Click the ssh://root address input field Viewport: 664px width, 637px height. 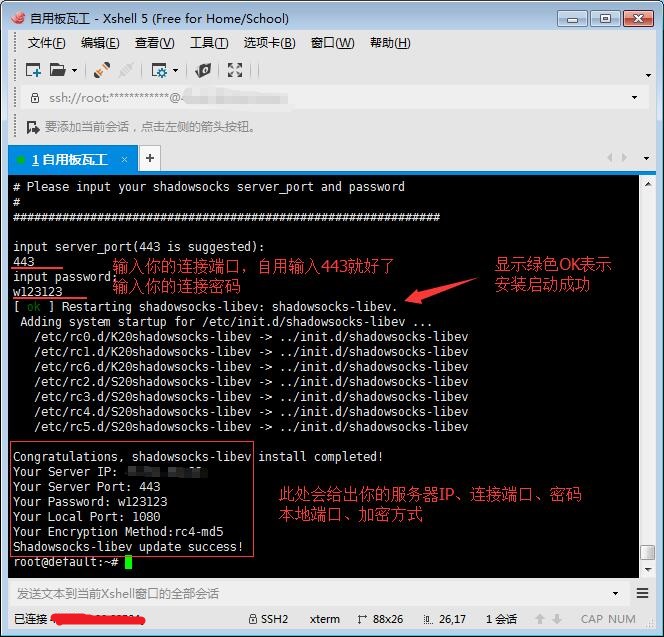click(326, 98)
